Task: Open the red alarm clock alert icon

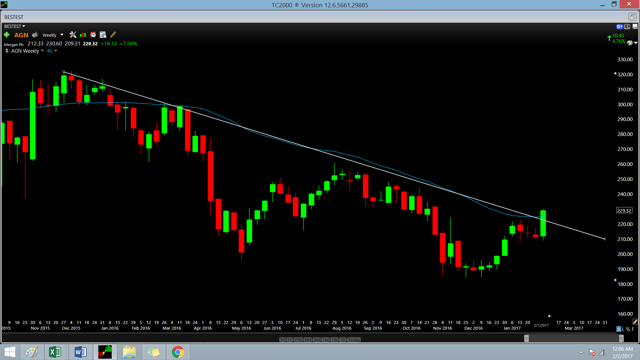Action: [93, 35]
